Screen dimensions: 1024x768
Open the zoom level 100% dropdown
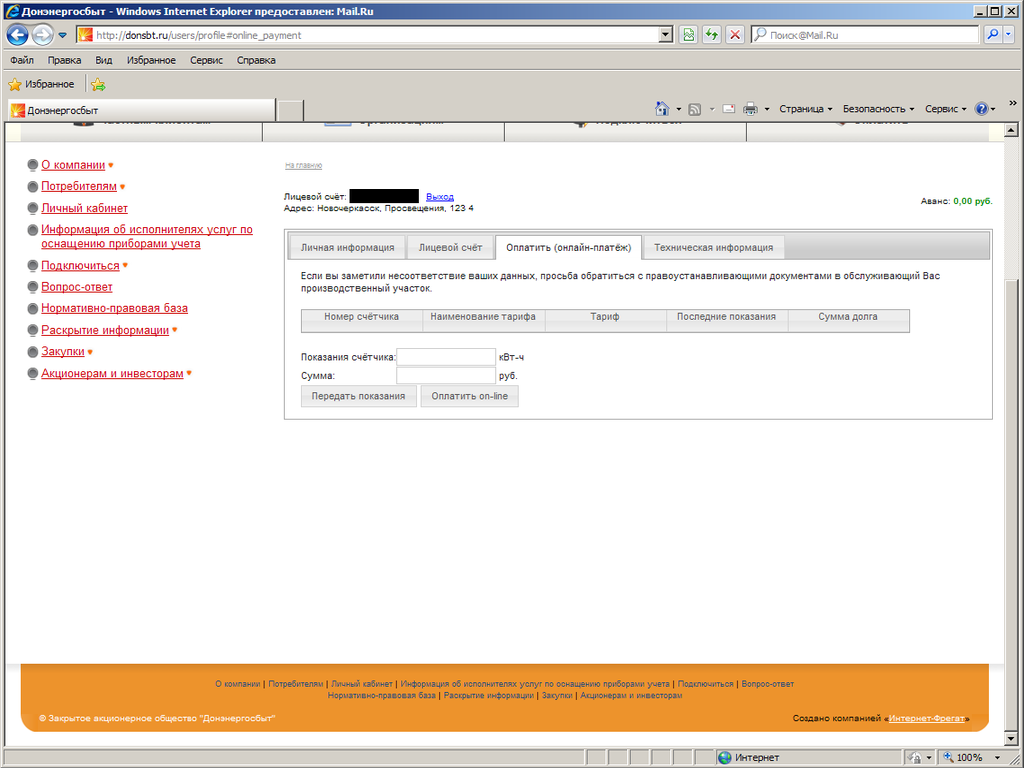[x=997, y=758]
